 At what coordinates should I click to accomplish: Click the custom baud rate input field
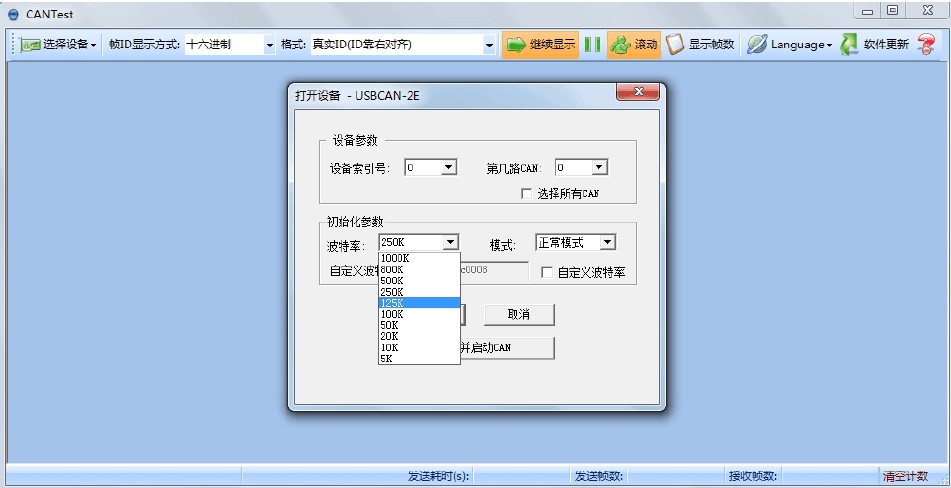(x=494, y=270)
